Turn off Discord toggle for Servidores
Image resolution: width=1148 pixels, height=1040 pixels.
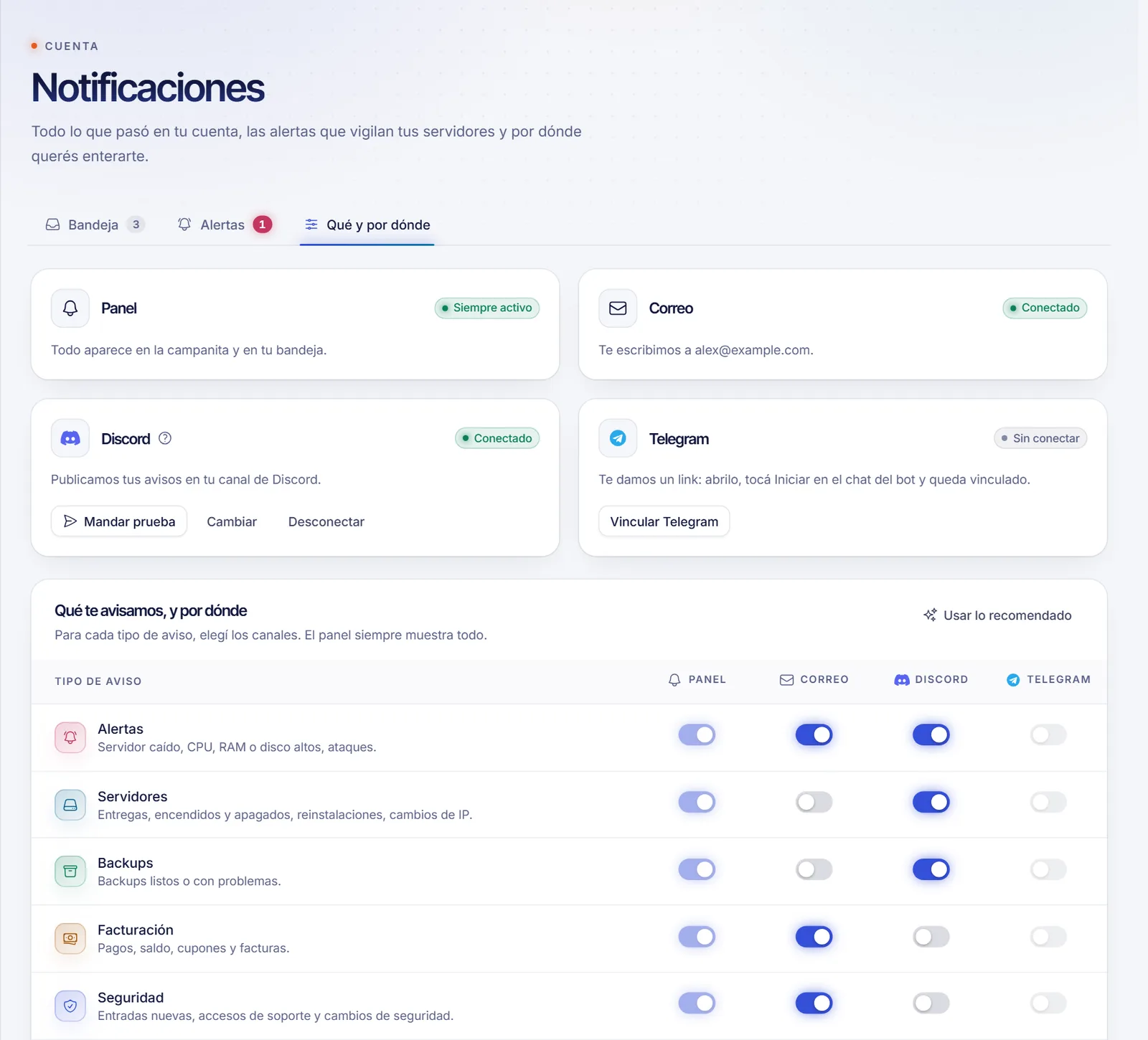931,802
